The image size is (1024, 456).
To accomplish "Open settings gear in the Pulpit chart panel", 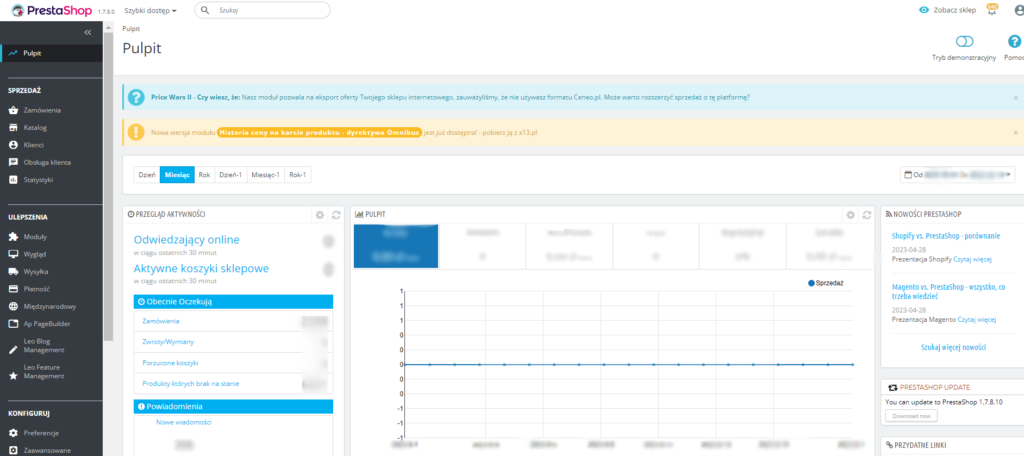I will [850, 214].
